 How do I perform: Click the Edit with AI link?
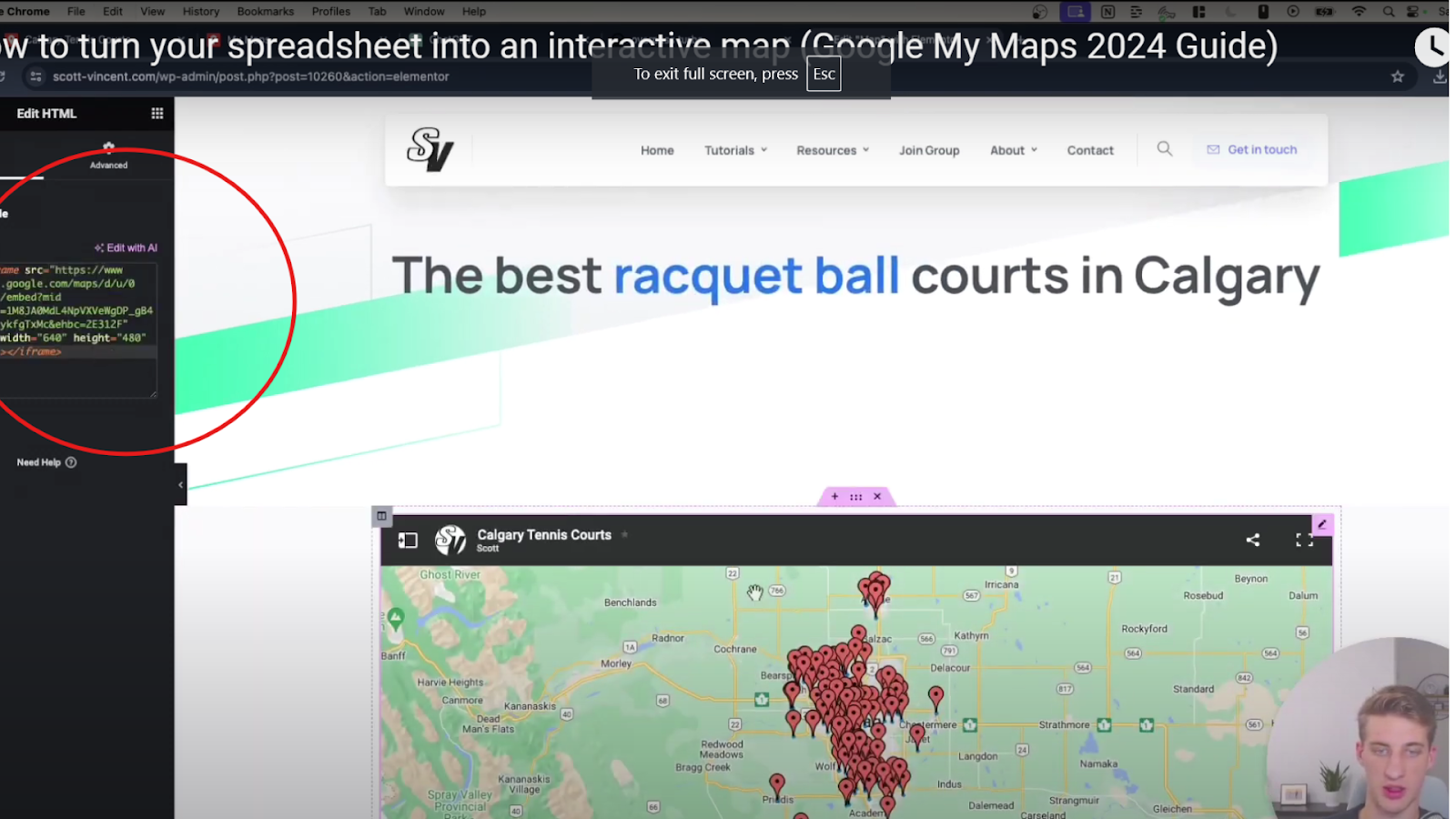pyautogui.click(x=126, y=248)
